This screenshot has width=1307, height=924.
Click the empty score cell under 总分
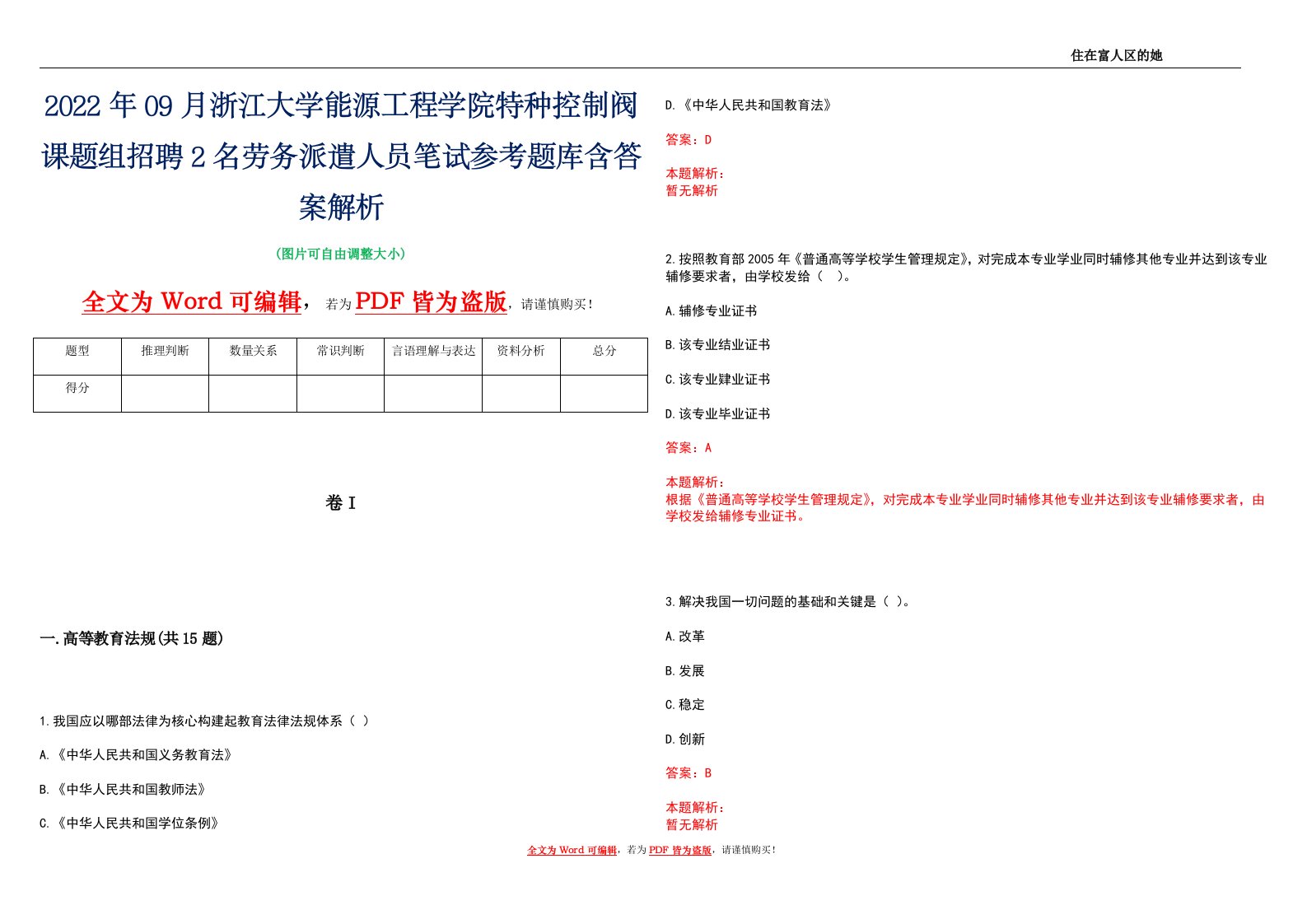coord(604,394)
